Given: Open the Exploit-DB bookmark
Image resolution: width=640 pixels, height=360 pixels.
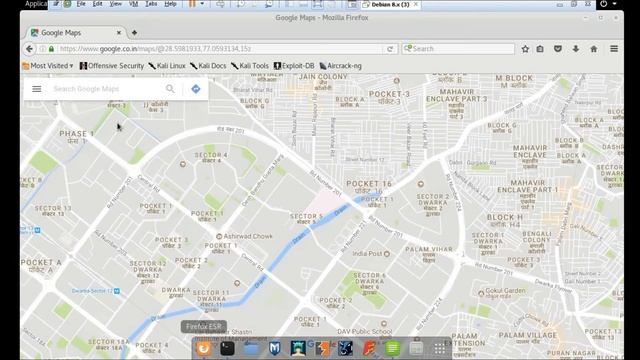Looking at the screenshot, I should [294, 66].
